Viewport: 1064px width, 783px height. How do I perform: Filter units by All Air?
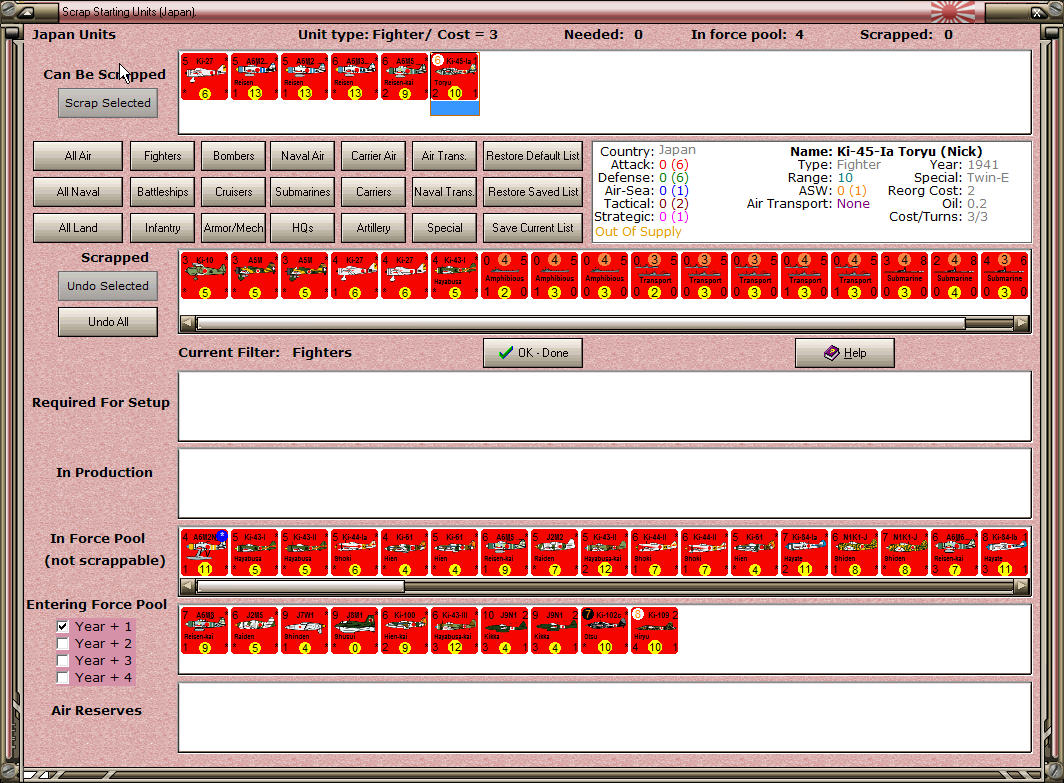[78, 156]
